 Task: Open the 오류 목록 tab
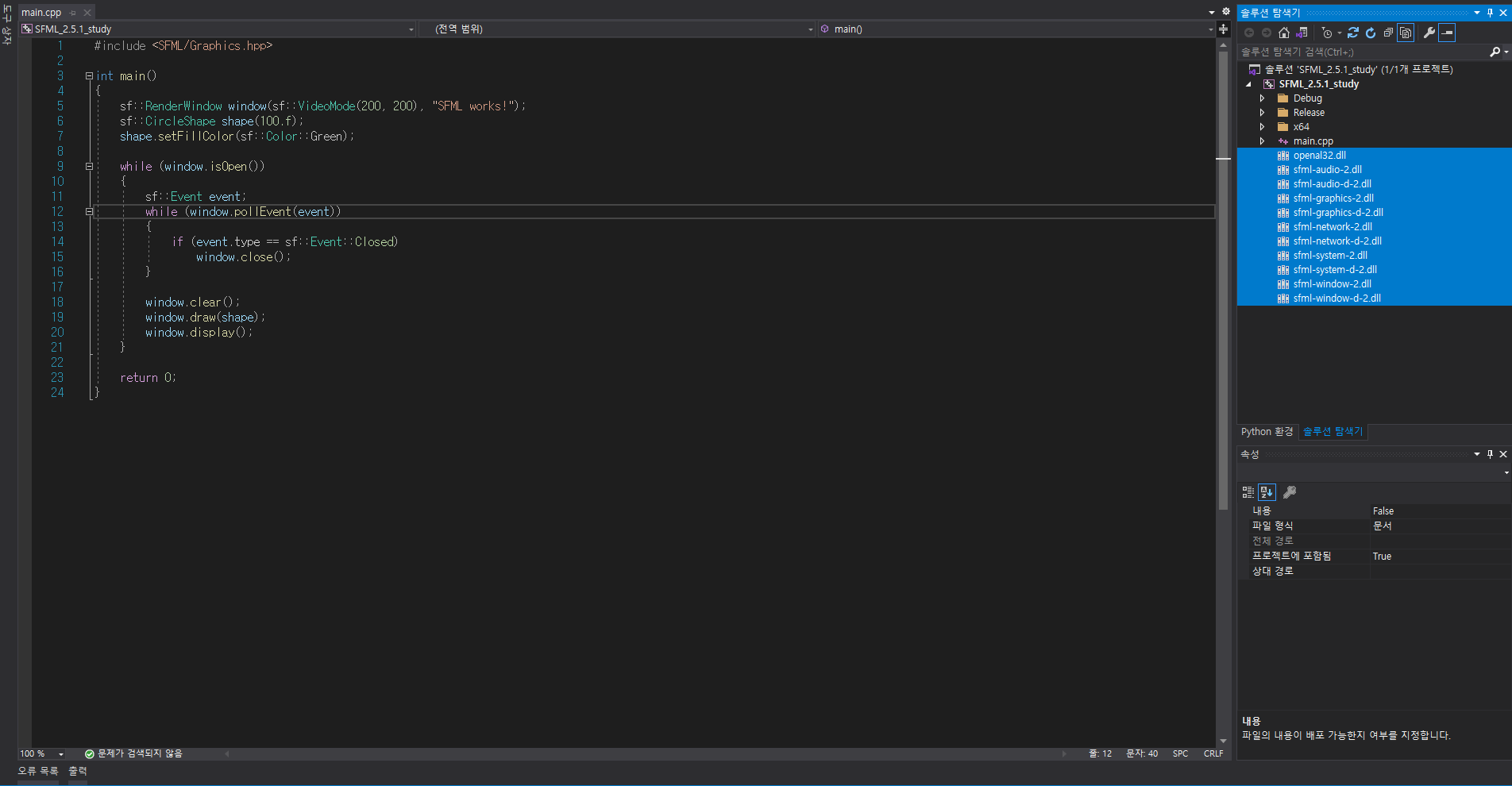click(x=38, y=771)
